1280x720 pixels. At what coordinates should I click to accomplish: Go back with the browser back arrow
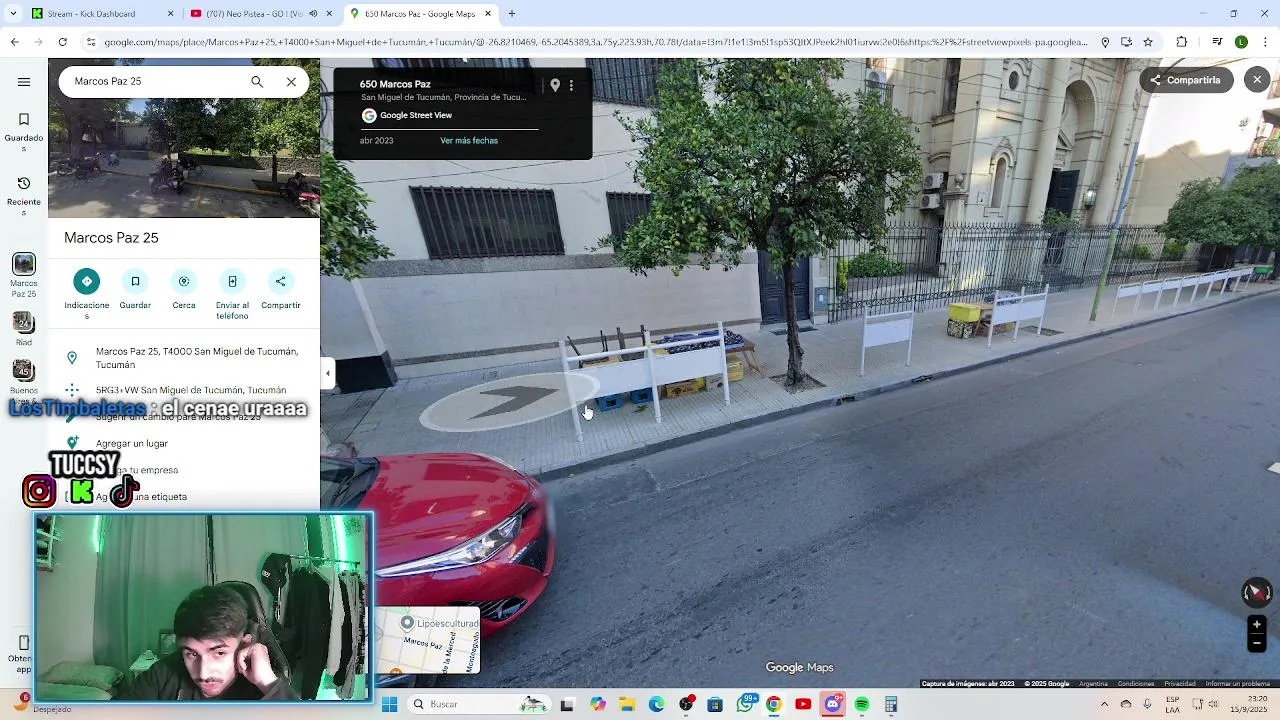[14, 42]
